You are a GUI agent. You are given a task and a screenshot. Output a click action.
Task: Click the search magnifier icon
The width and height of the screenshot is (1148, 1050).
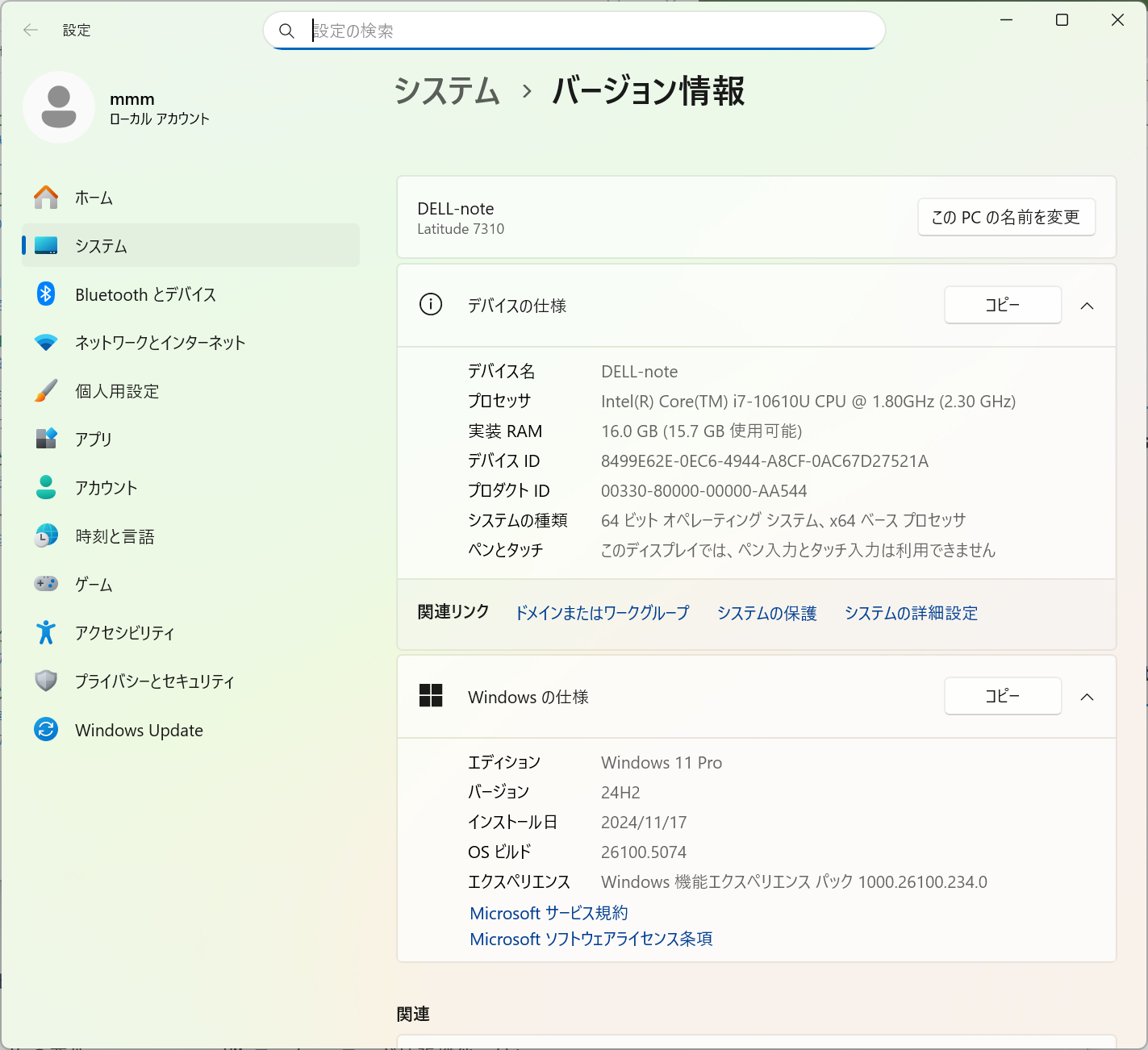(286, 31)
